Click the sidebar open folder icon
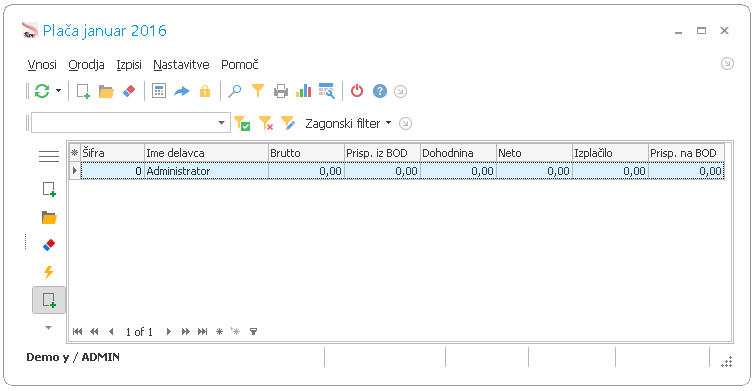This screenshot has height=391, width=752. tap(49, 217)
